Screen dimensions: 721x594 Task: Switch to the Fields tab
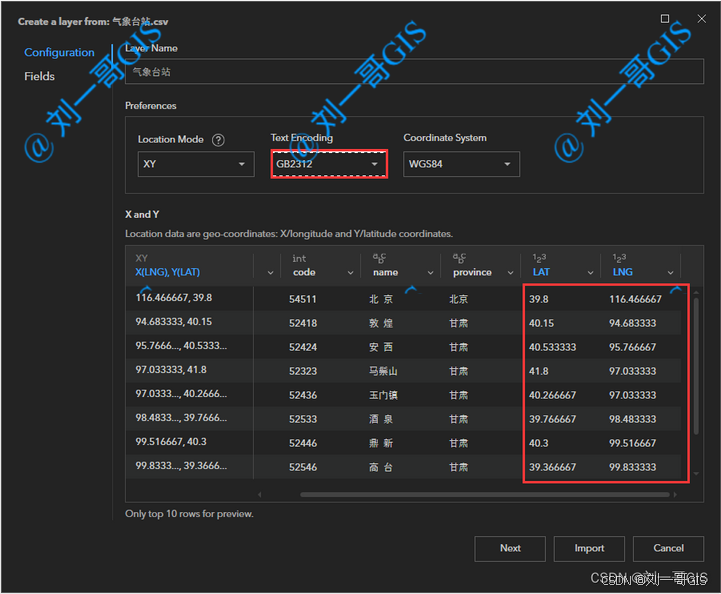point(40,76)
